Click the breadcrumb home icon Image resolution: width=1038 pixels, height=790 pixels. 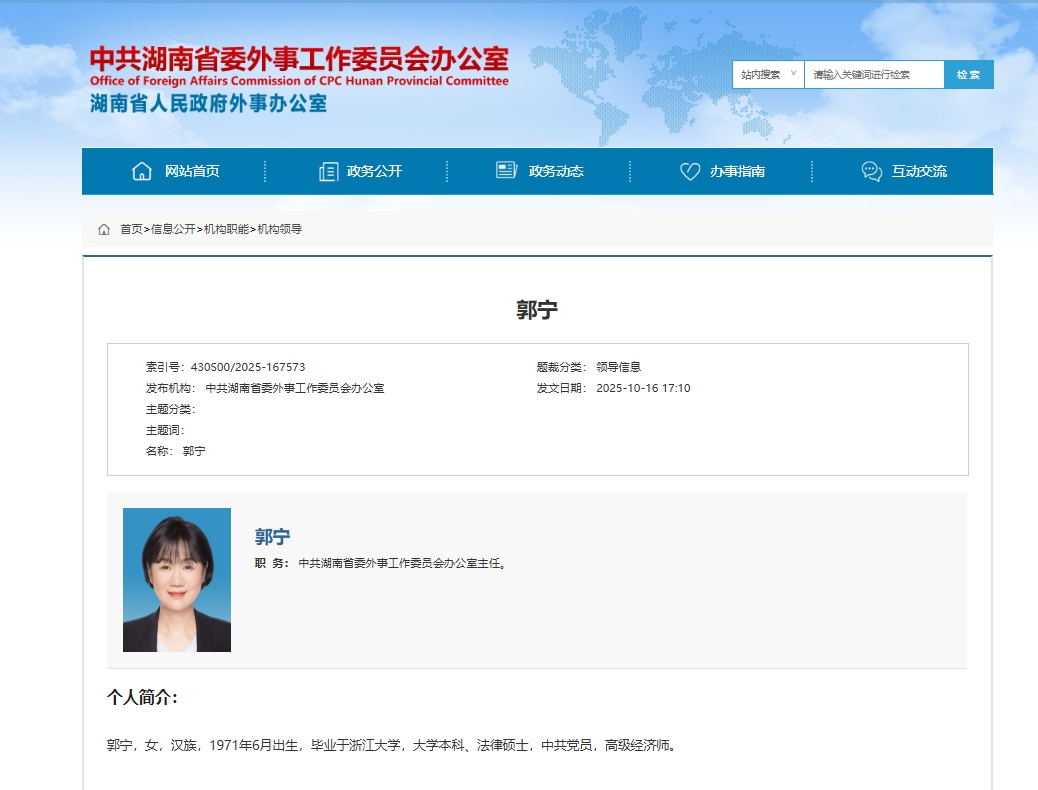104,229
